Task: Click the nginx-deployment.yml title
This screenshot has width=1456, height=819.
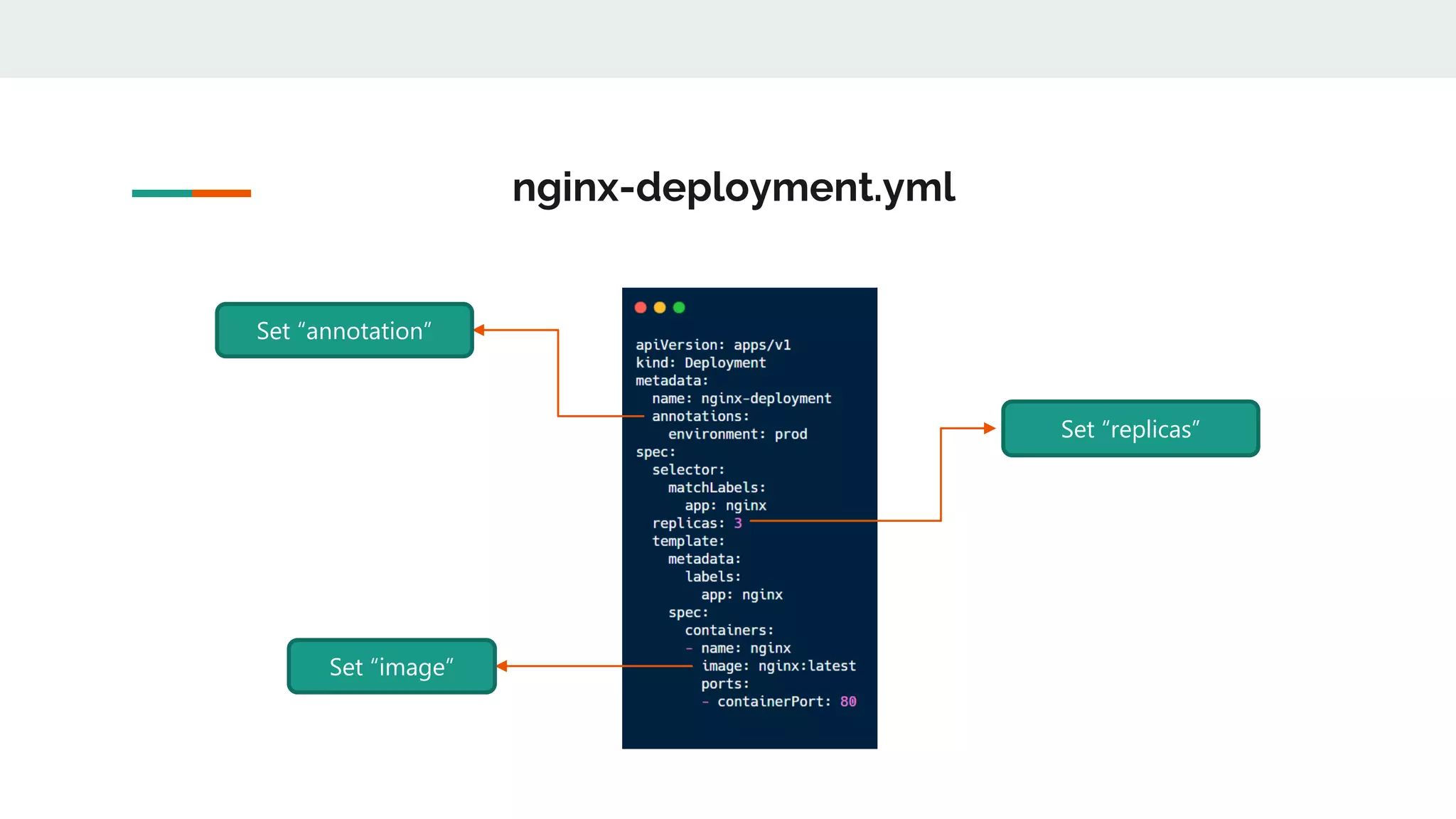Action: point(734,188)
